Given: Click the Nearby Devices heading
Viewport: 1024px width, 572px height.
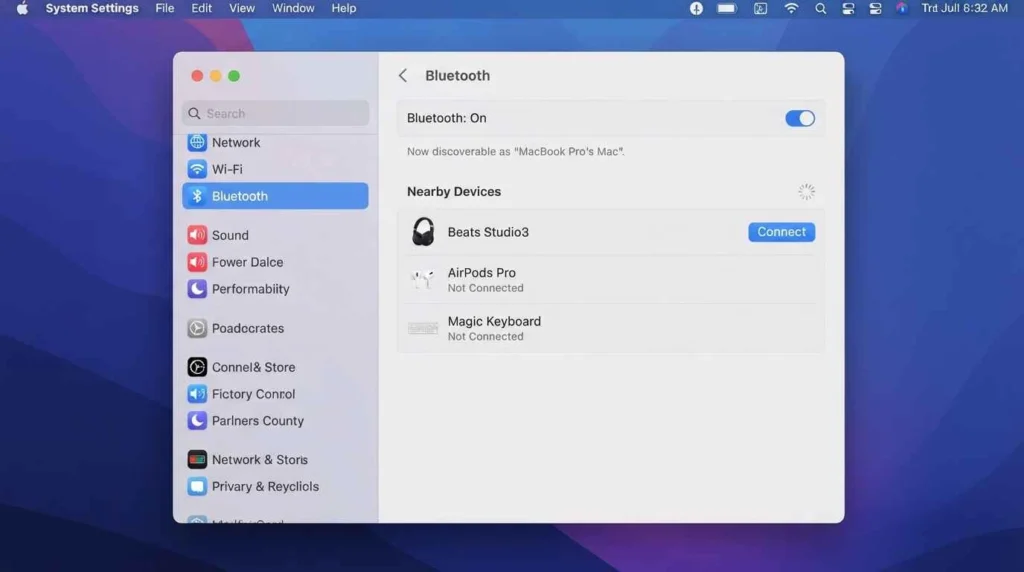Looking at the screenshot, I should pos(454,191).
